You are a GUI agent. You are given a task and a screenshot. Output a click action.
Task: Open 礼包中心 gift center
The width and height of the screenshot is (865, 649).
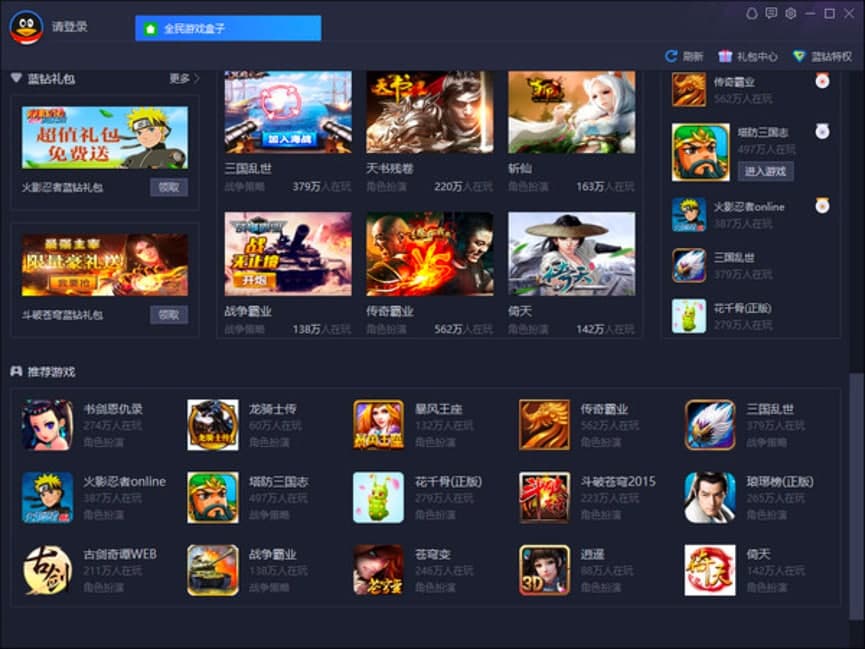(747, 56)
